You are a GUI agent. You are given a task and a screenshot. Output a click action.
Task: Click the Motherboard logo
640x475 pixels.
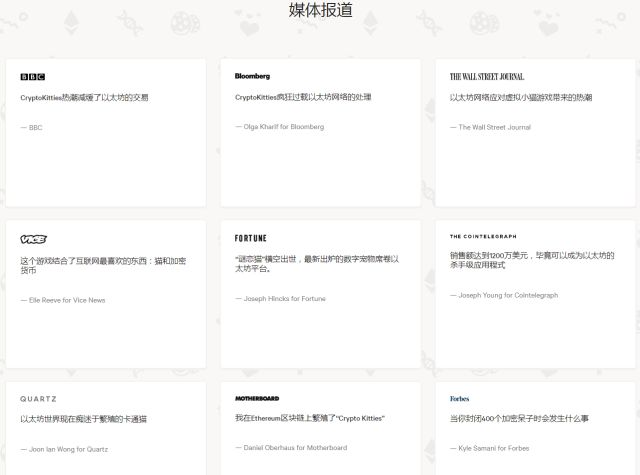[x=257, y=398]
